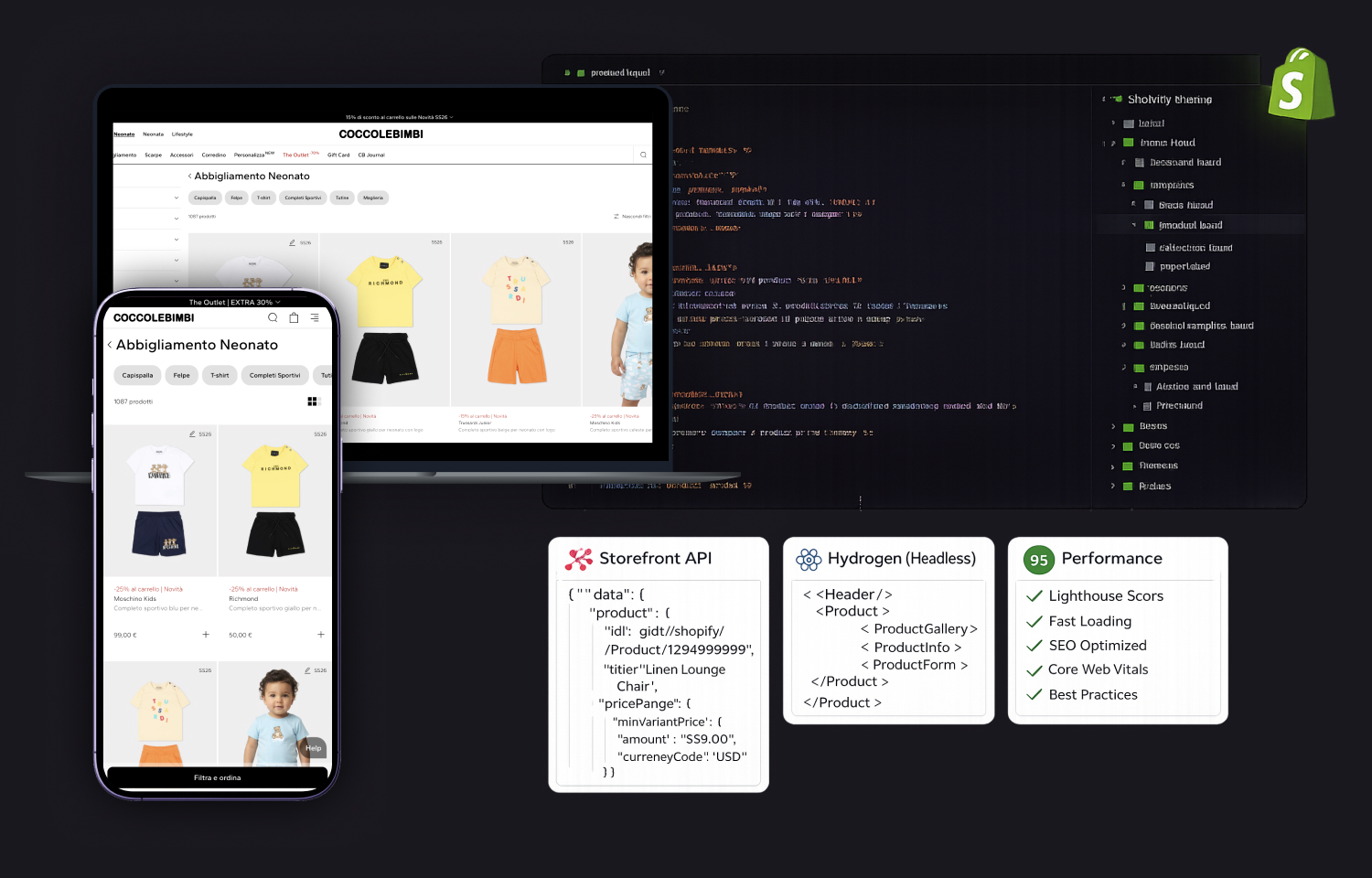This screenshot has width=1372, height=878.
Task: Open the Trussardi beige outfit image on laptop
Action: [517, 319]
